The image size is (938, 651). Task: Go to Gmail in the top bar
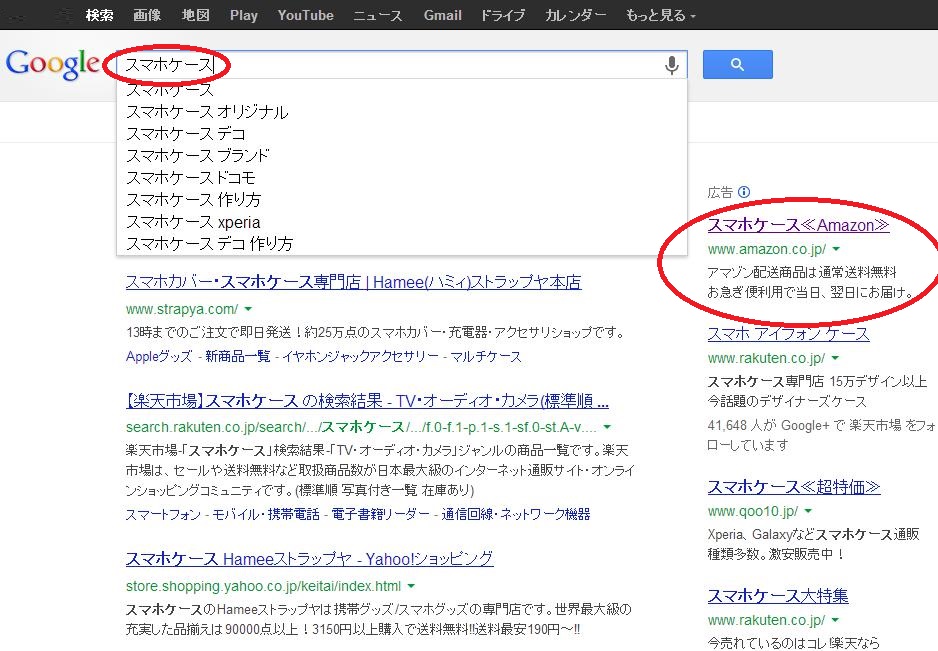coord(442,15)
